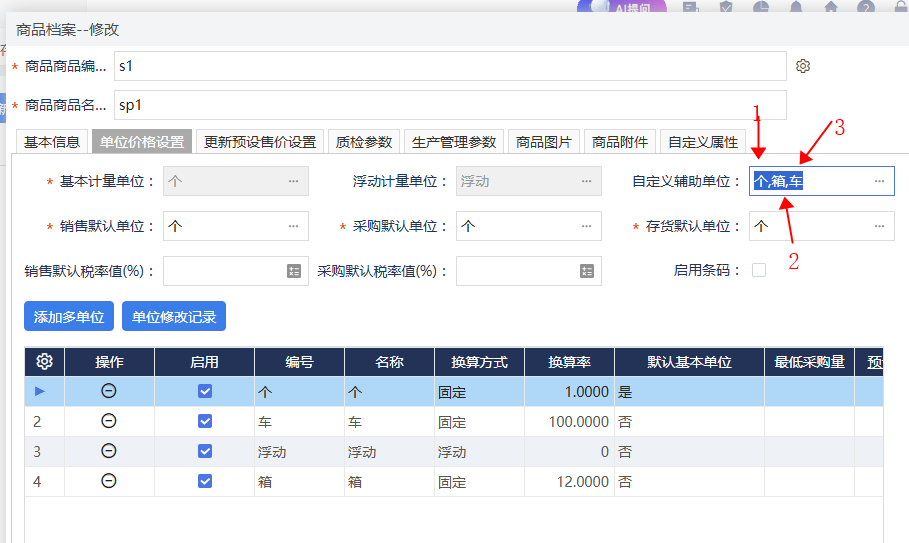Toggle 启用 checkbox for 个 row
Screen dimensions: 909x543
[x=205, y=391]
